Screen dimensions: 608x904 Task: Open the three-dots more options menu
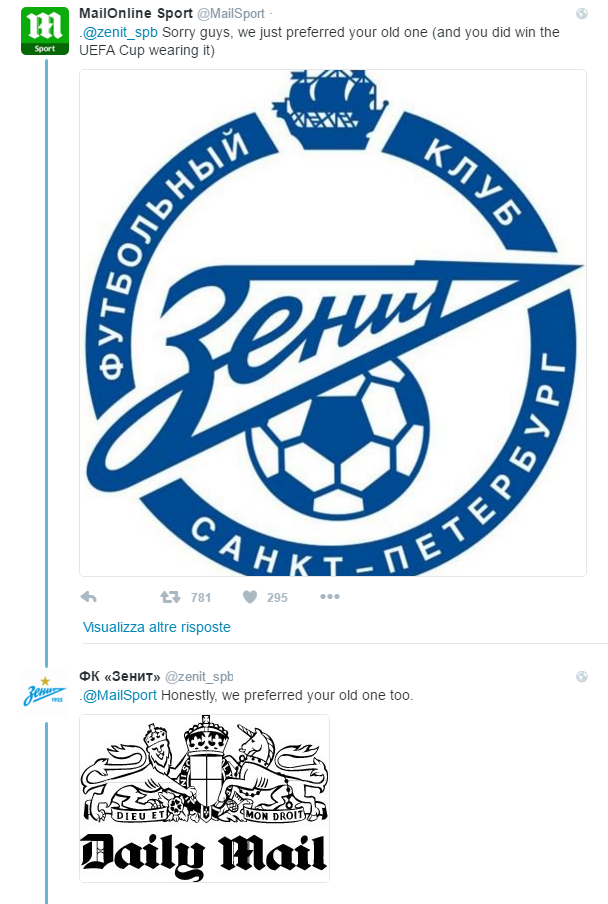(x=330, y=597)
